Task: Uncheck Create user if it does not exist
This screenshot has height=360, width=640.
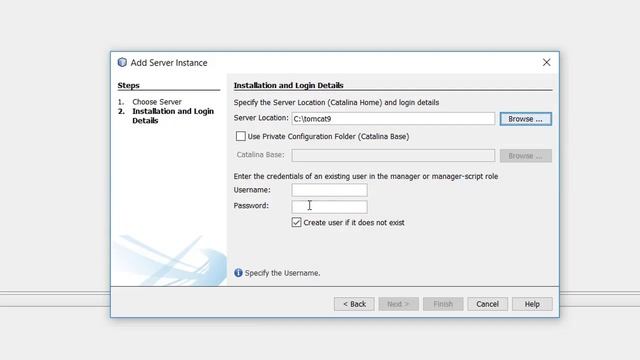Action: pyautogui.click(x=296, y=222)
